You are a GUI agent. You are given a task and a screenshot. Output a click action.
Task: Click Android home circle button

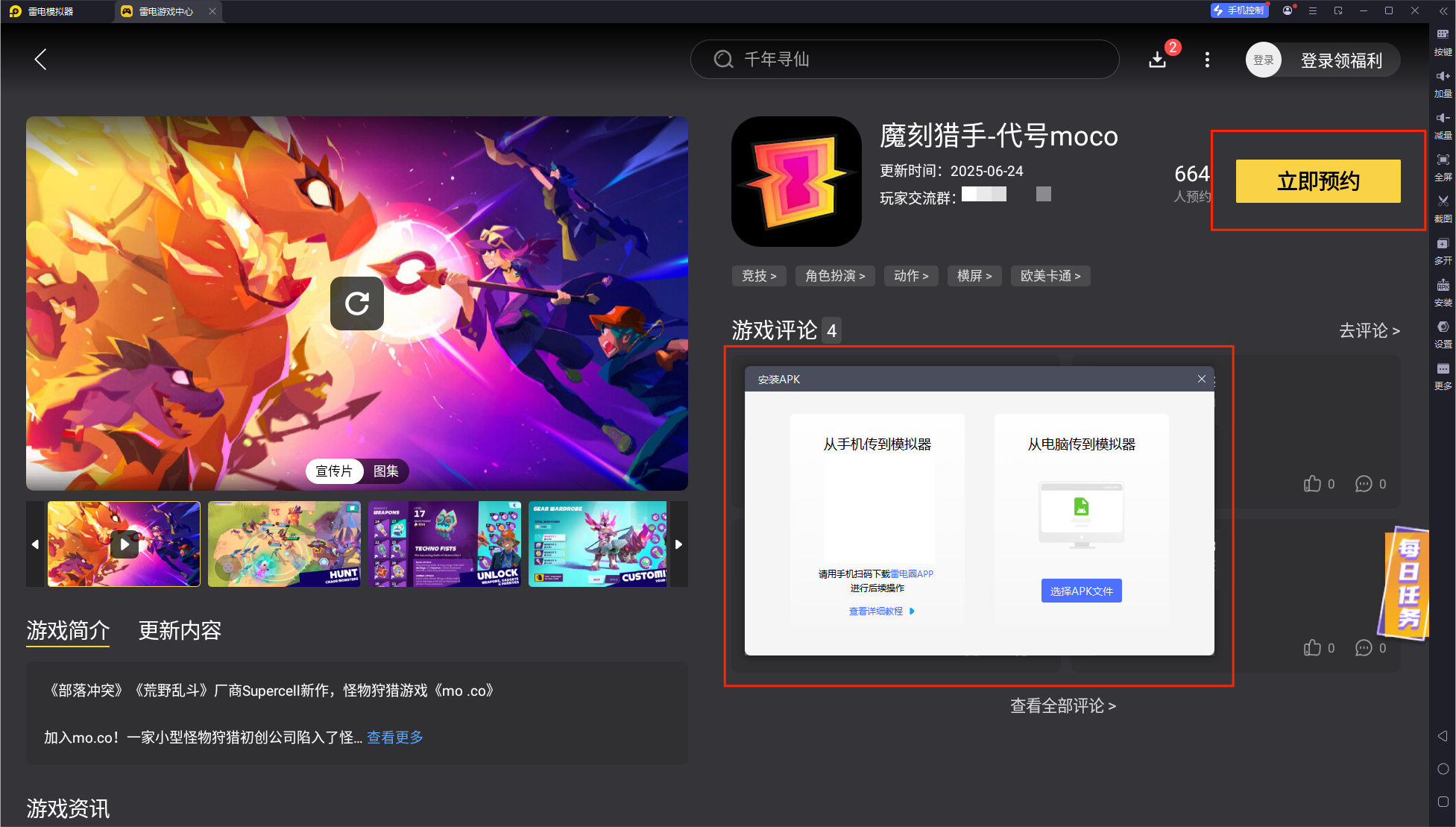click(1443, 769)
